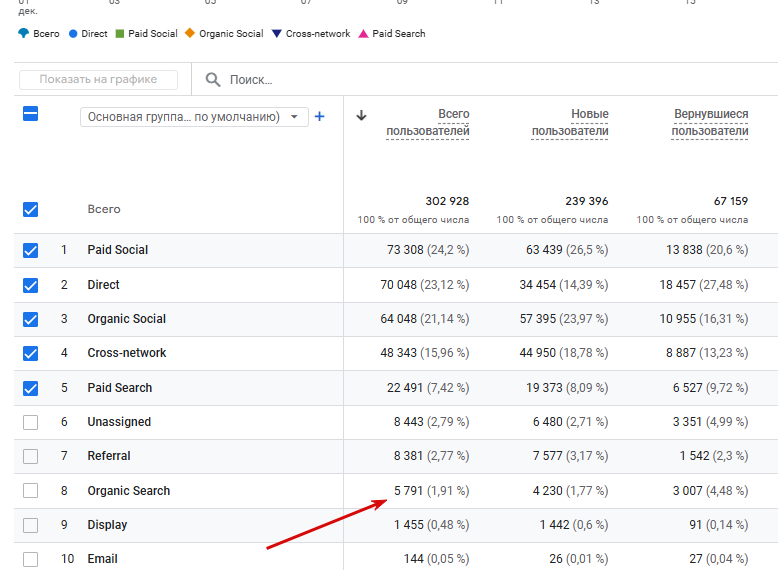Click the Paid Search pink triangle legend

click(x=363, y=34)
